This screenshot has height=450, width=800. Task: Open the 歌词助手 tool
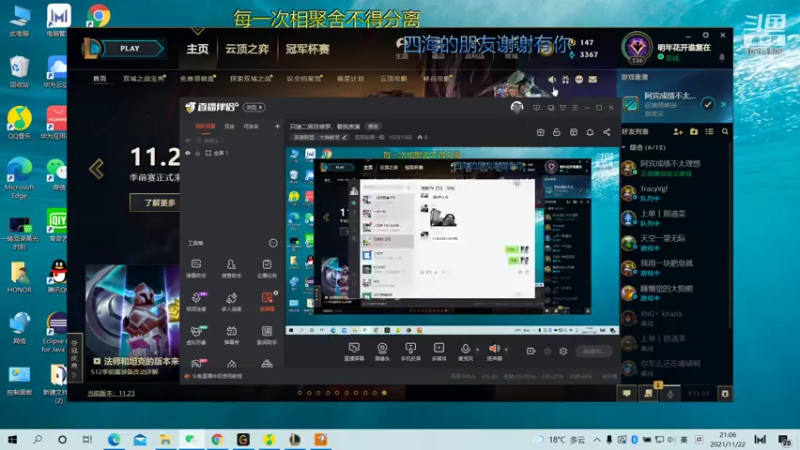click(266, 335)
